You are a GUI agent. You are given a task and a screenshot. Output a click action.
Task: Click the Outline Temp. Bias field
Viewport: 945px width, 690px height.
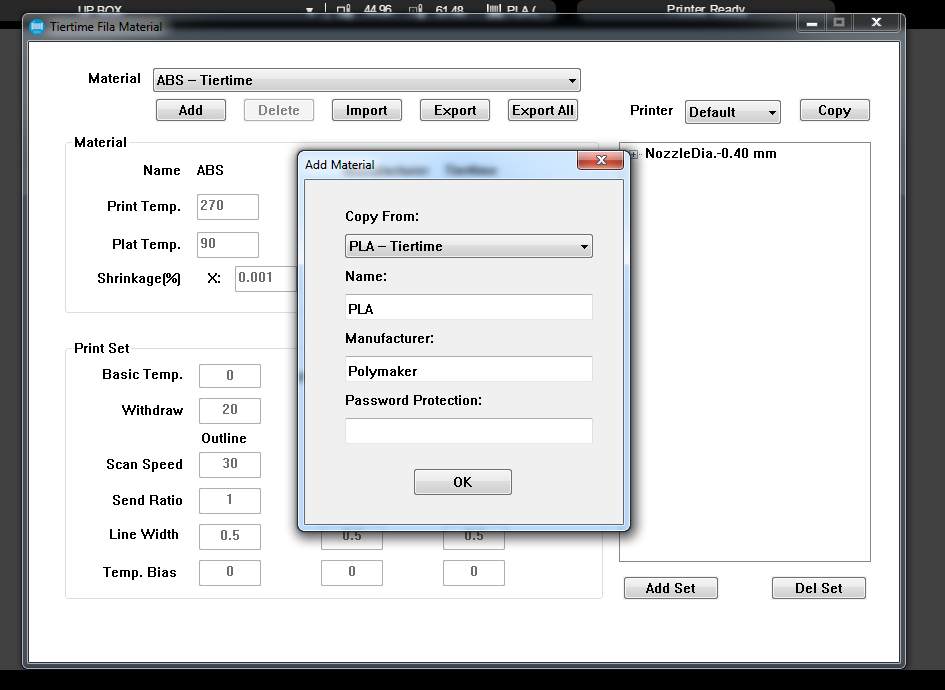[x=230, y=572]
